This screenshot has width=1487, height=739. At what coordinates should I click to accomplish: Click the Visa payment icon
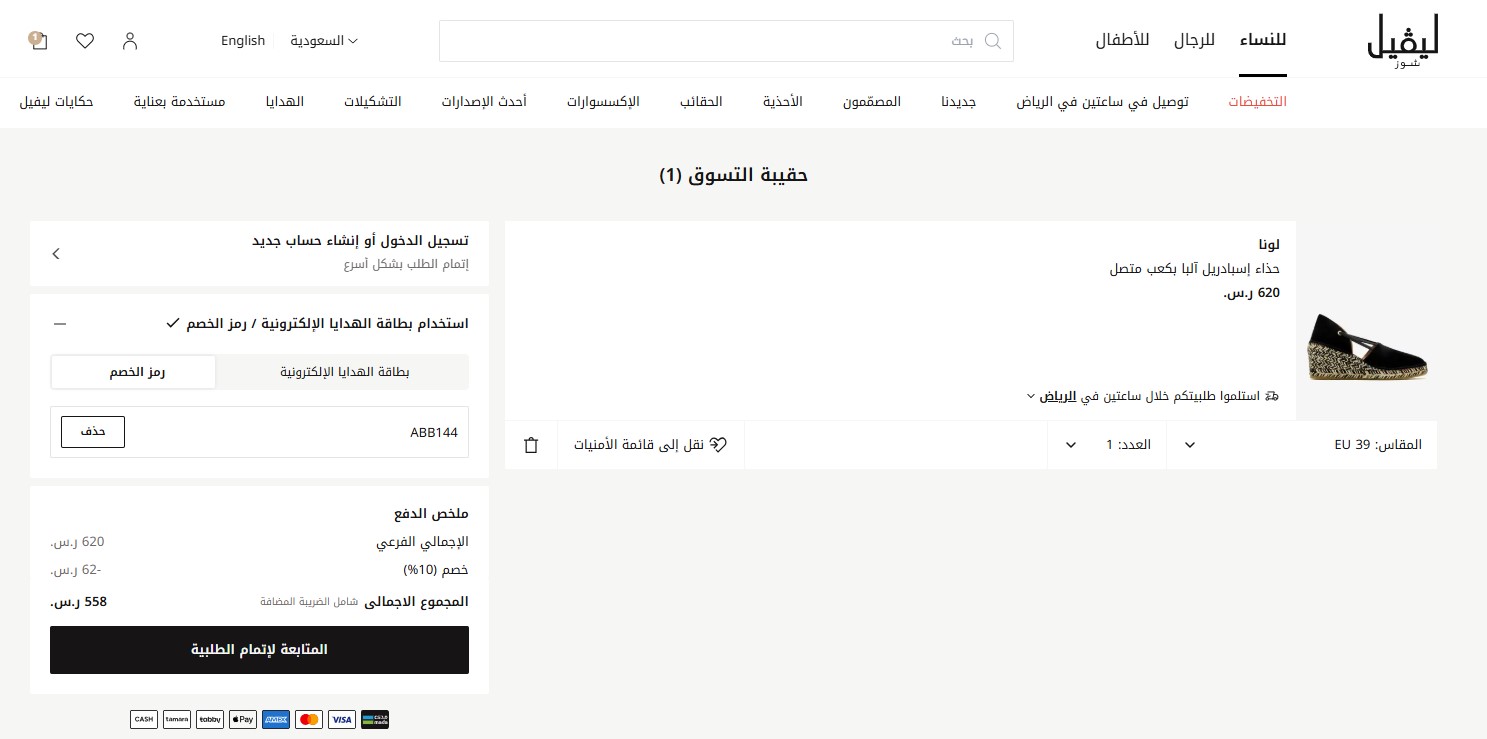[342, 719]
